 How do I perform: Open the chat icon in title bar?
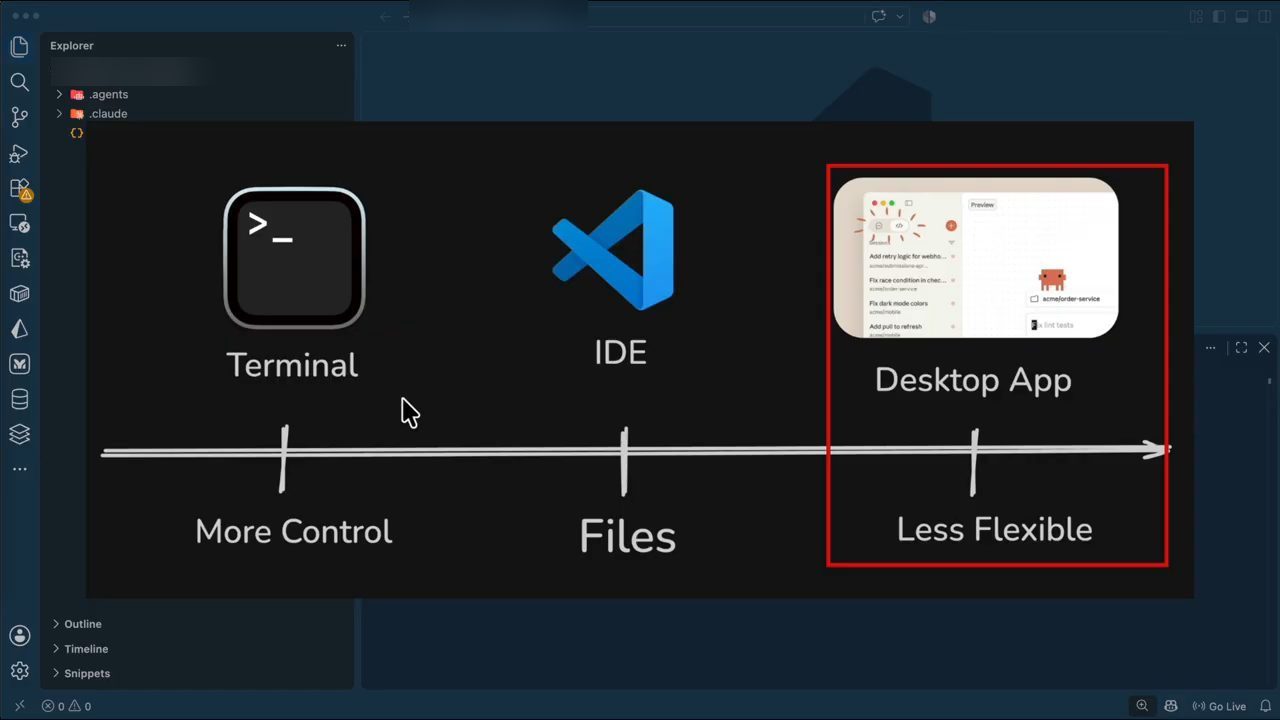point(879,16)
